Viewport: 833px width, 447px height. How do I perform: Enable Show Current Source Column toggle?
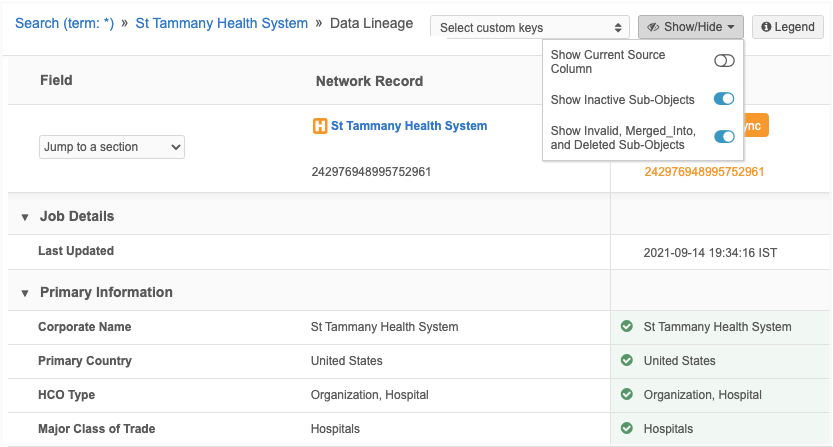[724, 61]
